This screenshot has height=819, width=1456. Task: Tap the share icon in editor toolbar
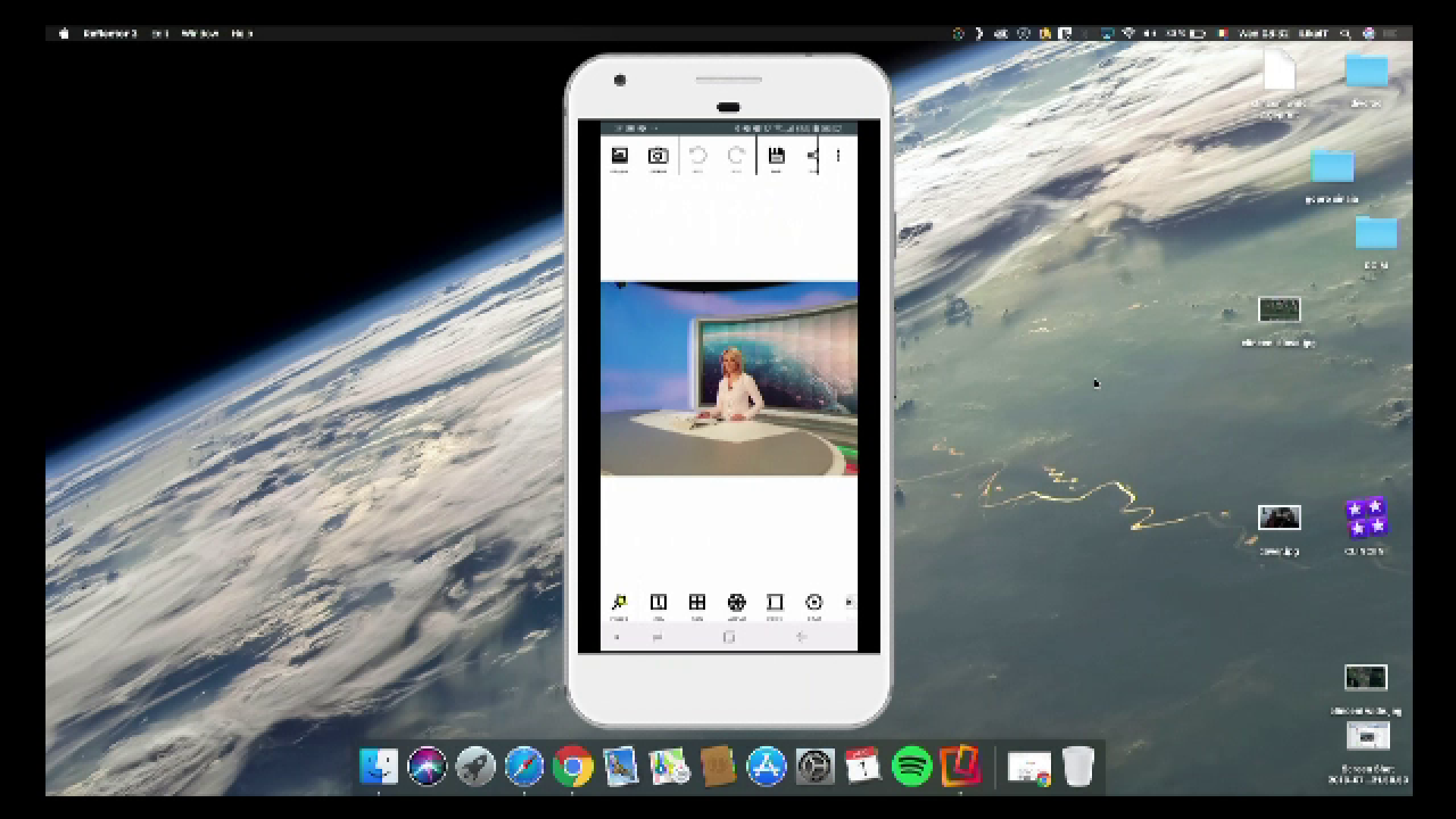click(x=813, y=156)
